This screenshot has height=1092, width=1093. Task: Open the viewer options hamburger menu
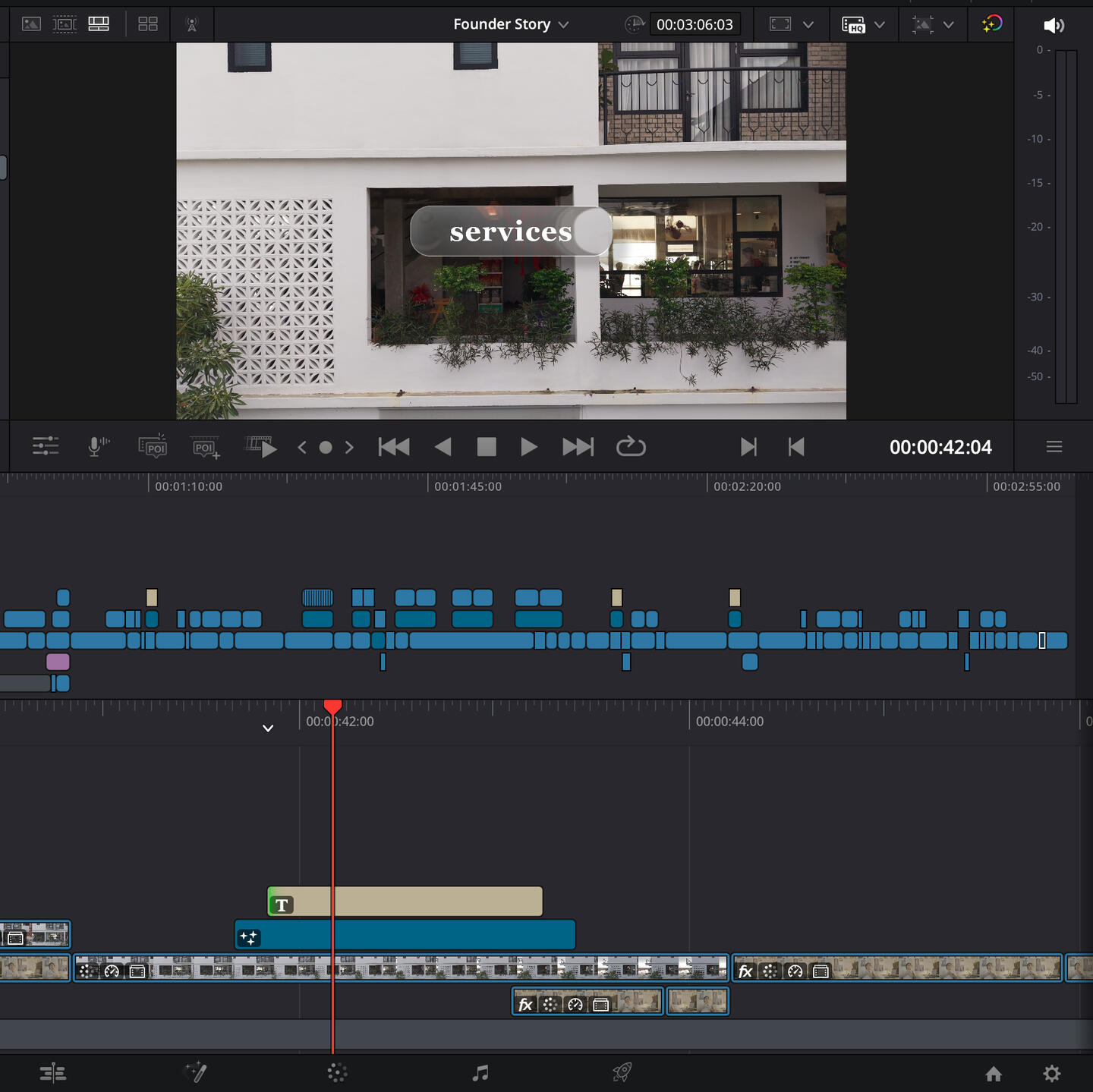point(1054,447)
